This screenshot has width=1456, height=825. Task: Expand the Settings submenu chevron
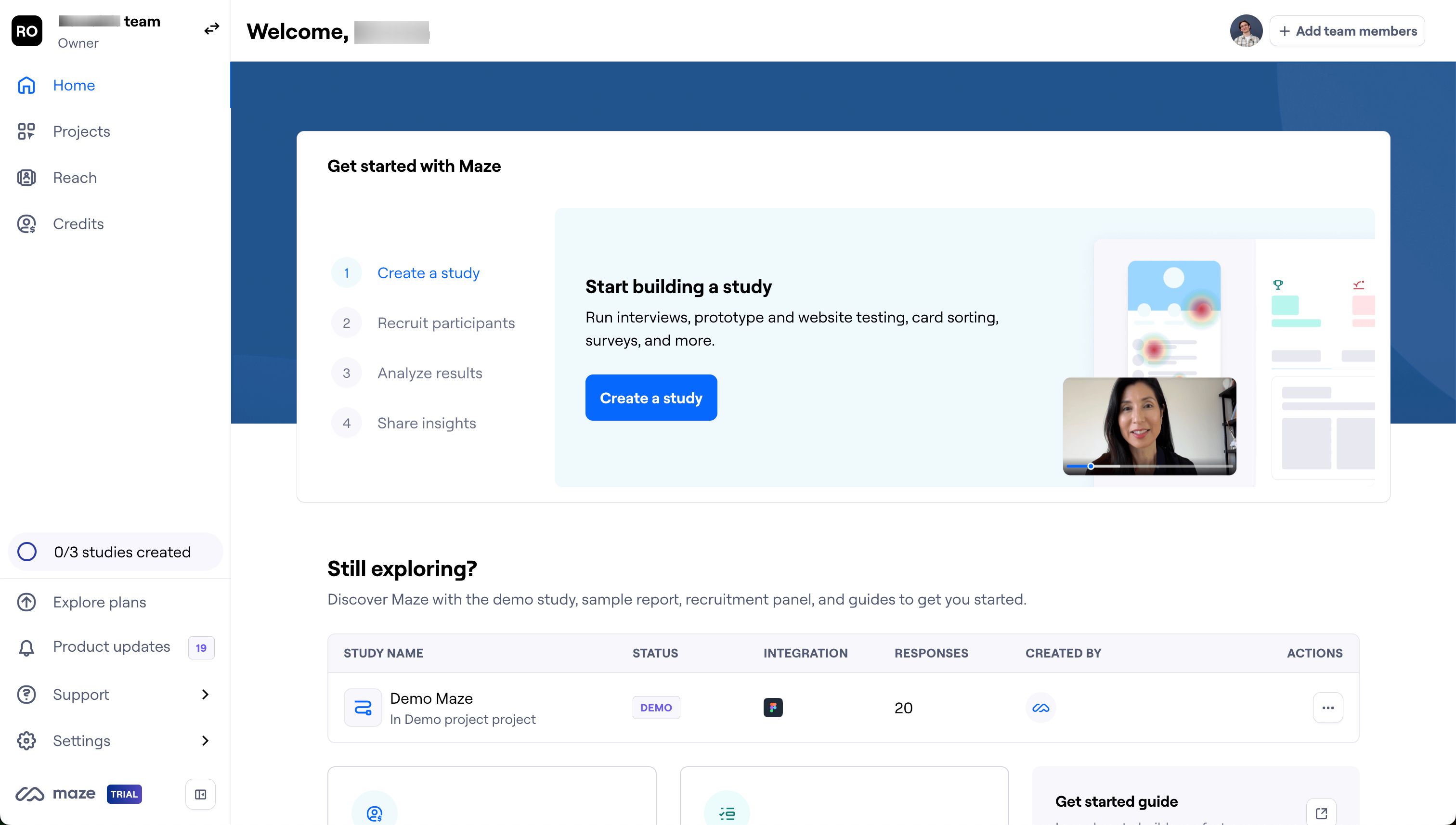click(x=205, y=741)
